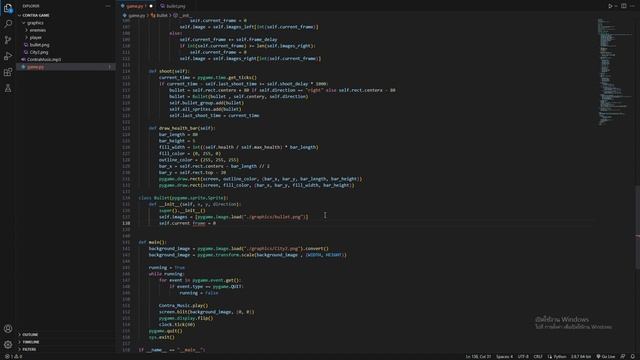This screenshot has width=640, height=360.
Task: Collapse the graphics folder
Action: click(35, 23)
